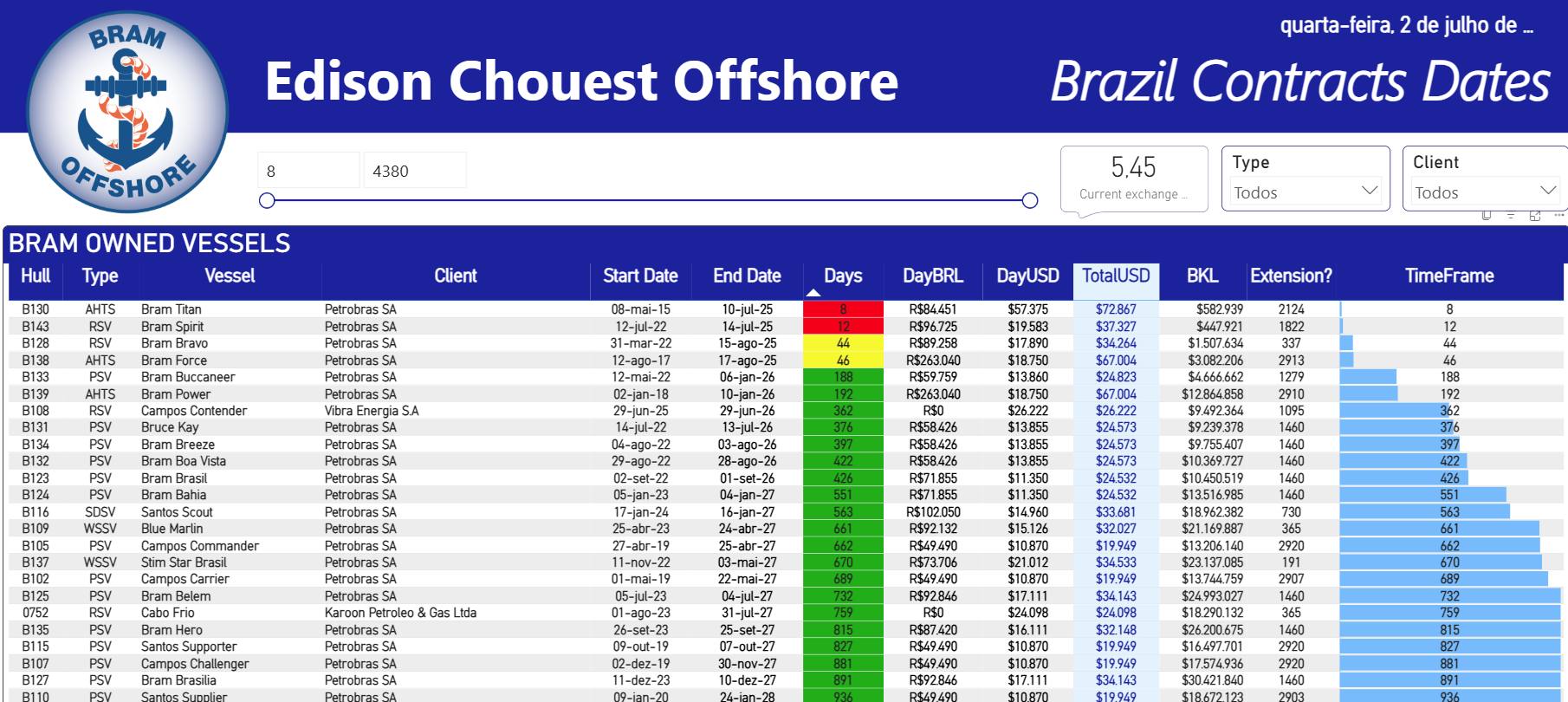Click the red Days cell showing 8

coord(843,309)
